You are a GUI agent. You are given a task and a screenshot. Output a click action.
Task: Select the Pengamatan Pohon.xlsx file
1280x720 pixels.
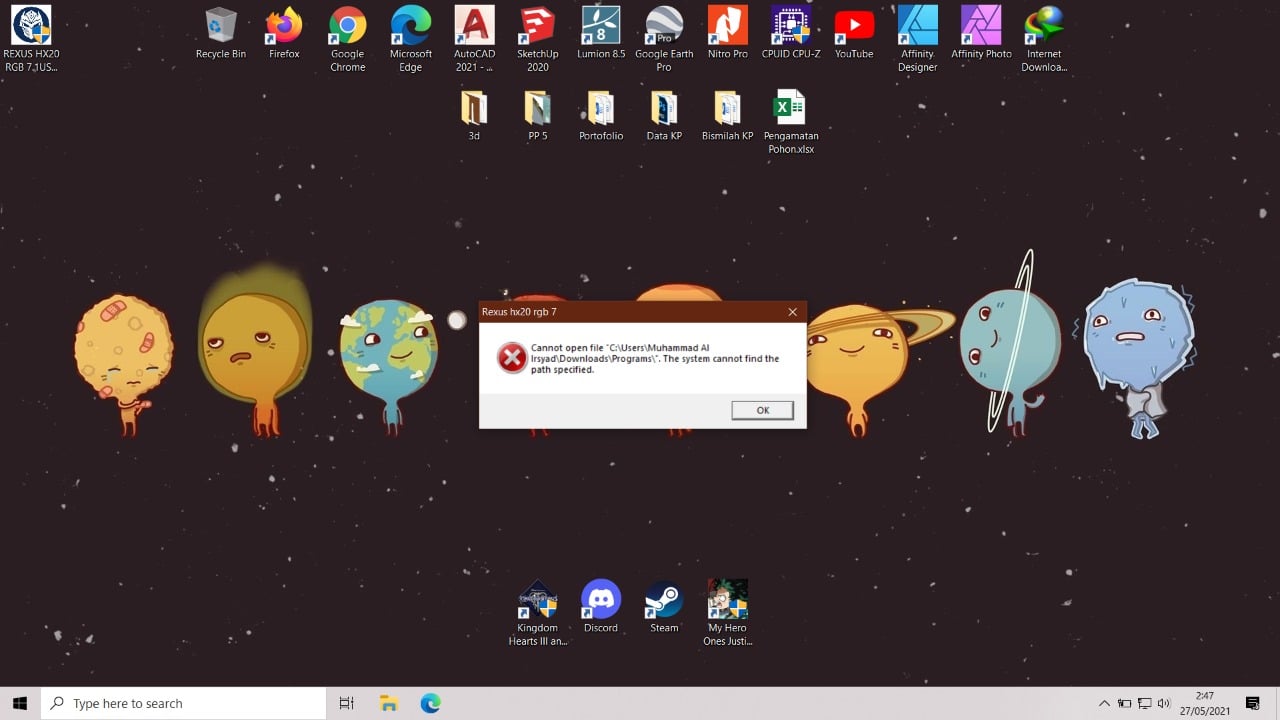tap(791, 122)
